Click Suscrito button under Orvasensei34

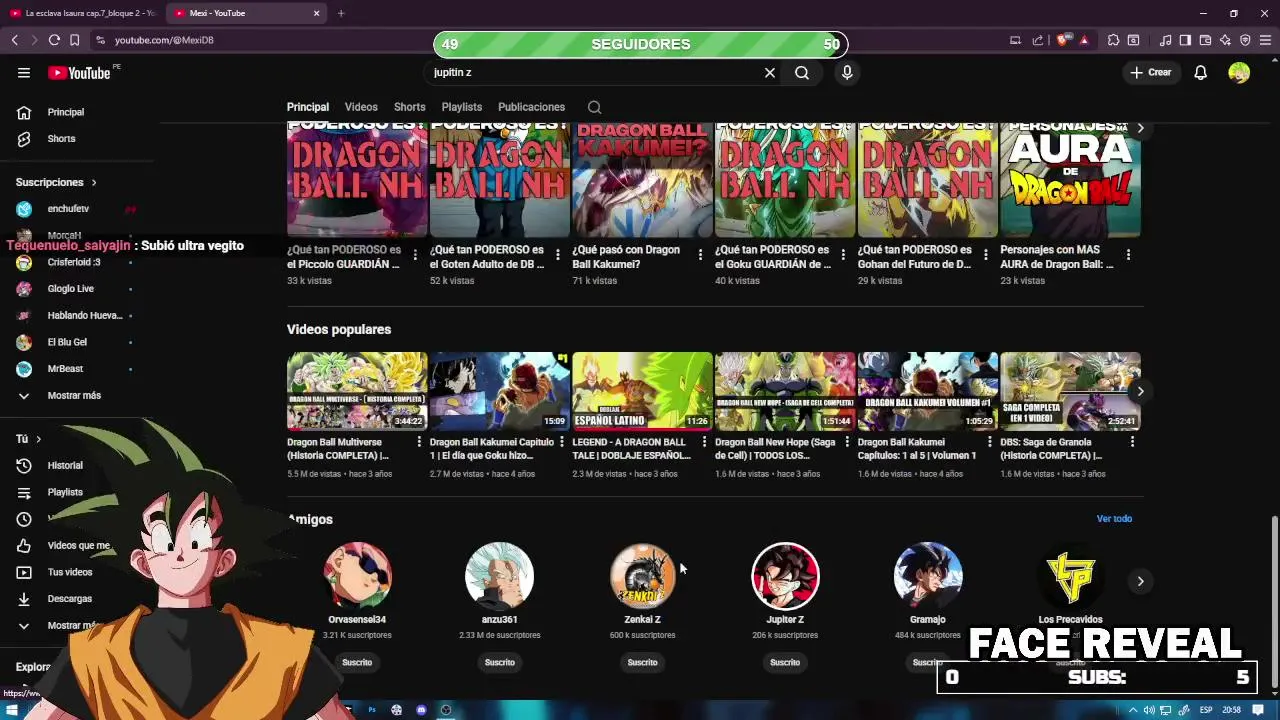tap(357, 662)
